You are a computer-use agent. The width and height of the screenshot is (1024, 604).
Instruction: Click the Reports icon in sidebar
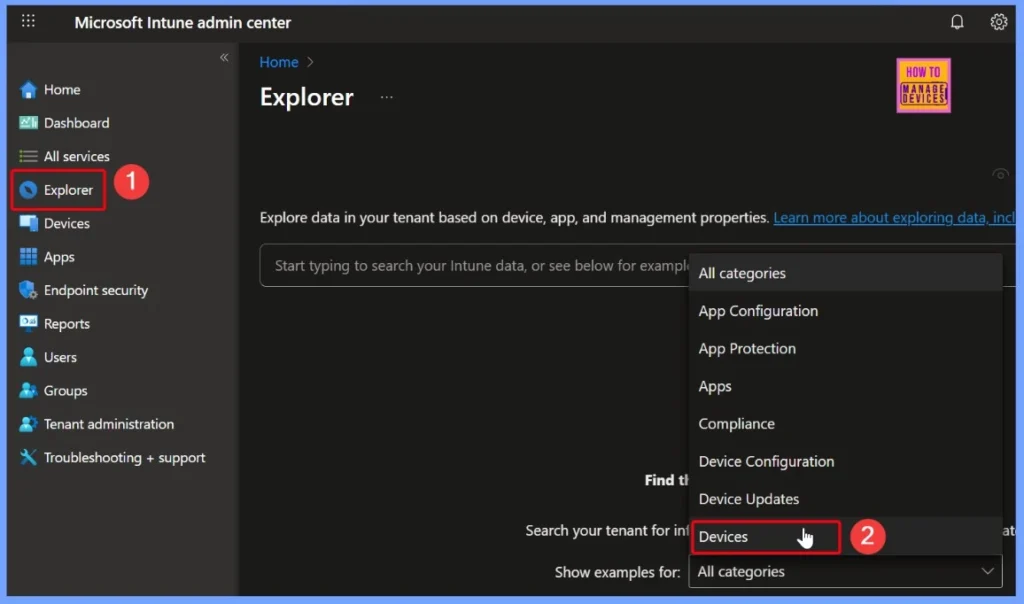tap(28, 323)
